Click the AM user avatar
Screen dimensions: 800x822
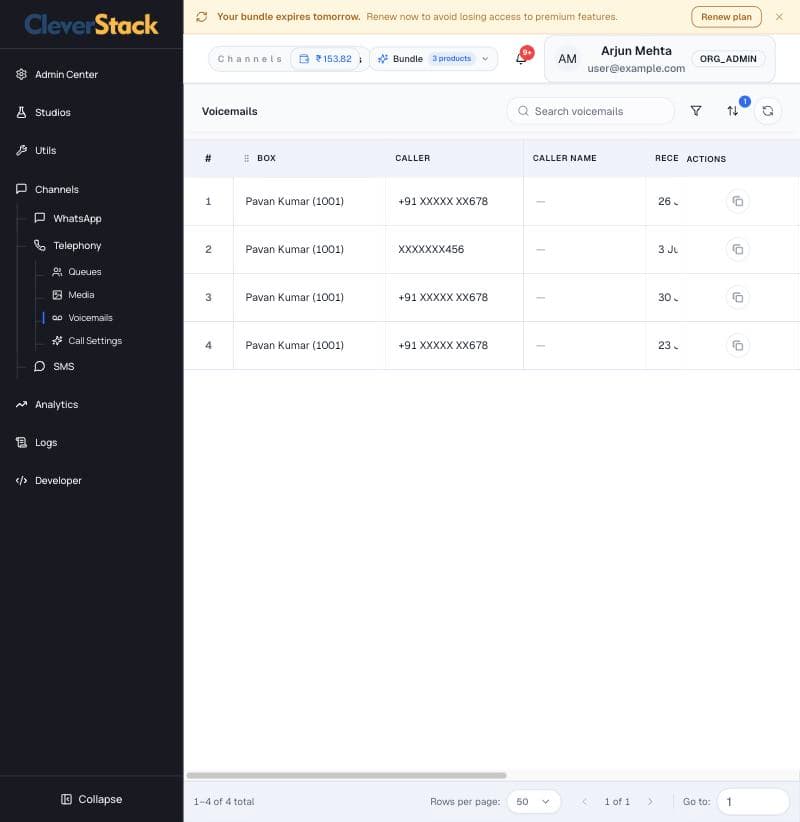(x=567, y=59)
